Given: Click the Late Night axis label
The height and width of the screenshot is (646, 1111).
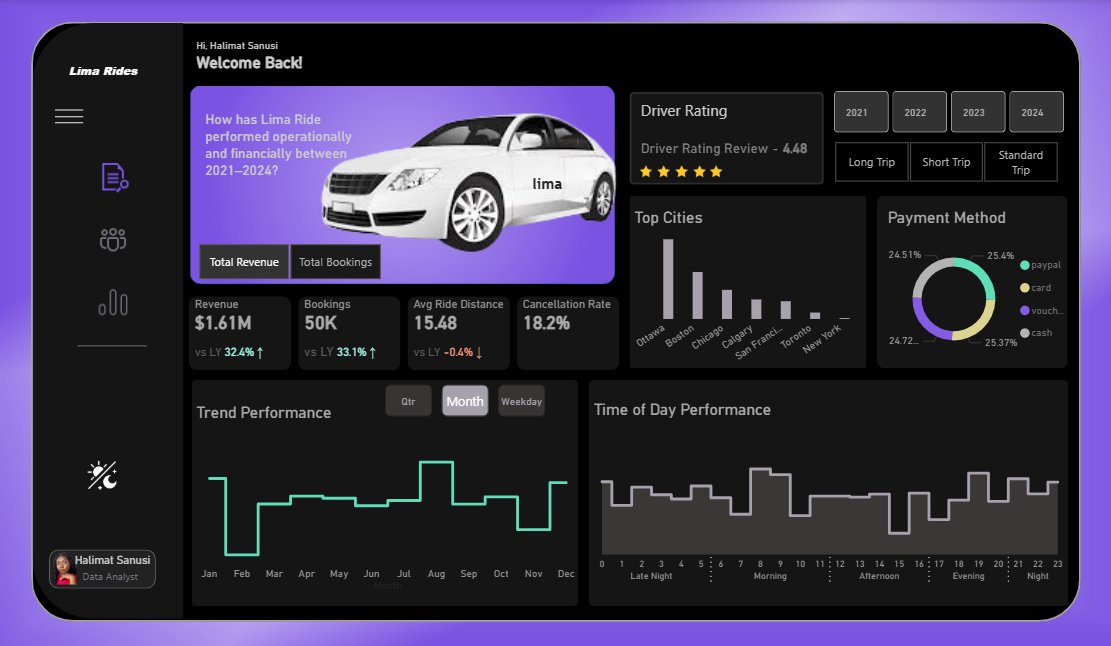Looking at the screenshot, I should (x=651, y=576).
